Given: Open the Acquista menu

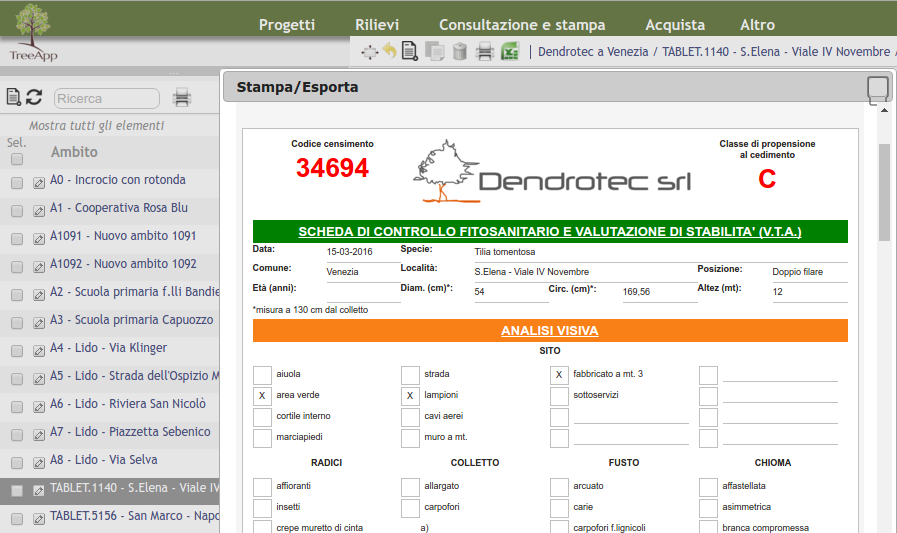Looking at the screenshot, I should 675,25.
